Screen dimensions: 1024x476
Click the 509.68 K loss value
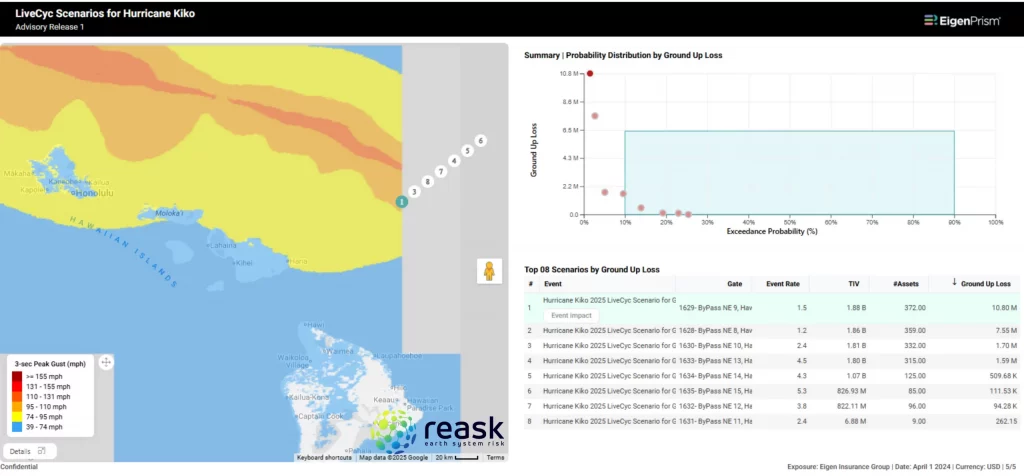1001,375
